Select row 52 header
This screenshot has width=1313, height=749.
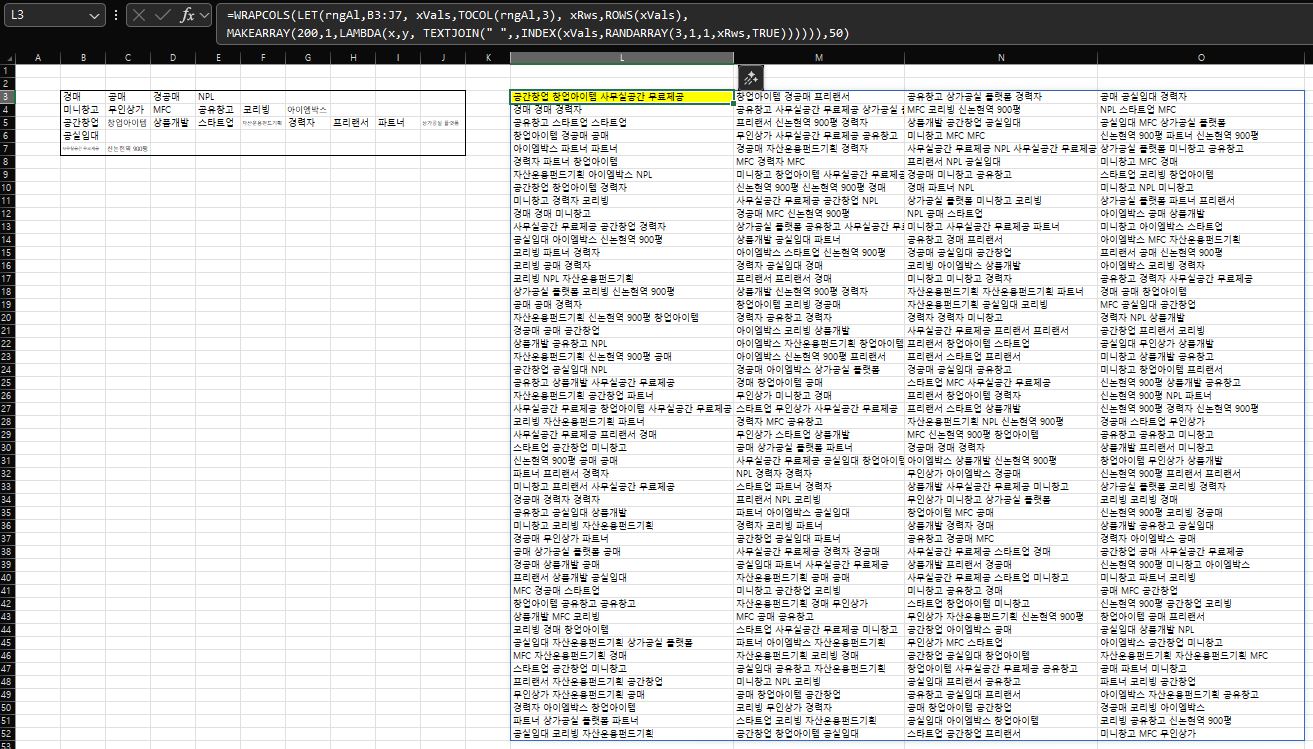7,734
